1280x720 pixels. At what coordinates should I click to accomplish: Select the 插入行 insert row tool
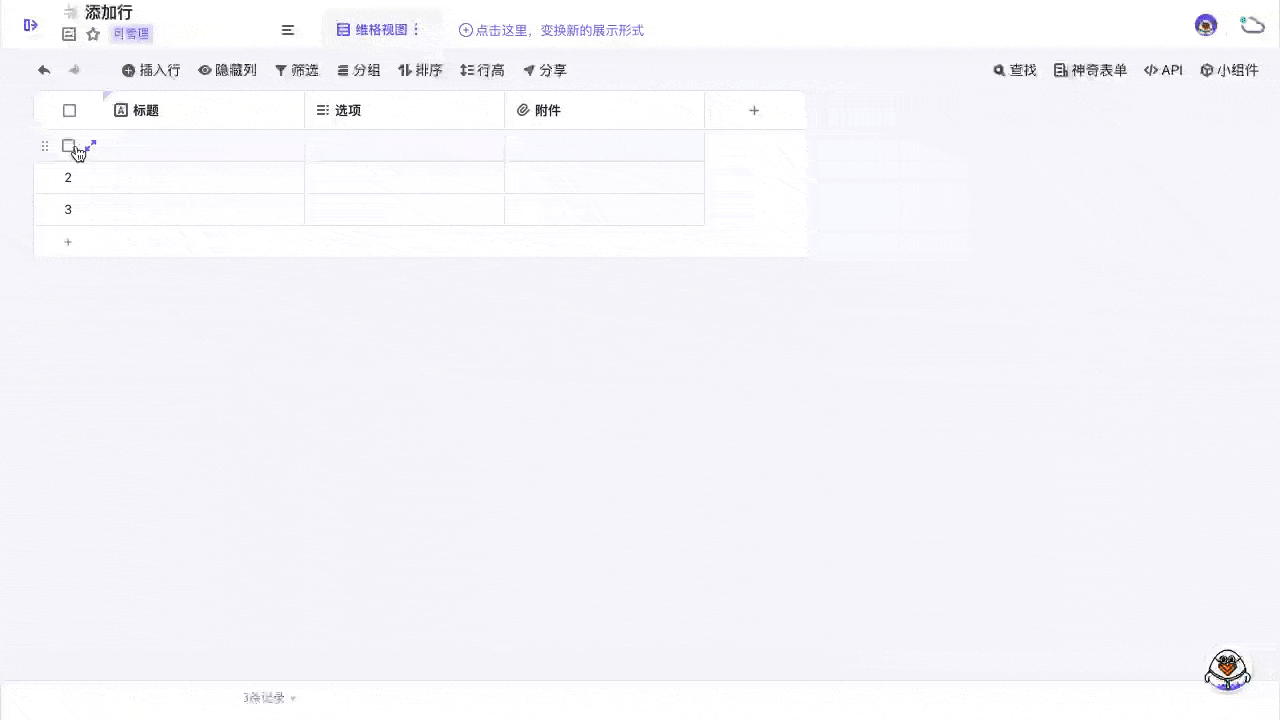pyautogui.click(x=151, y=70)
